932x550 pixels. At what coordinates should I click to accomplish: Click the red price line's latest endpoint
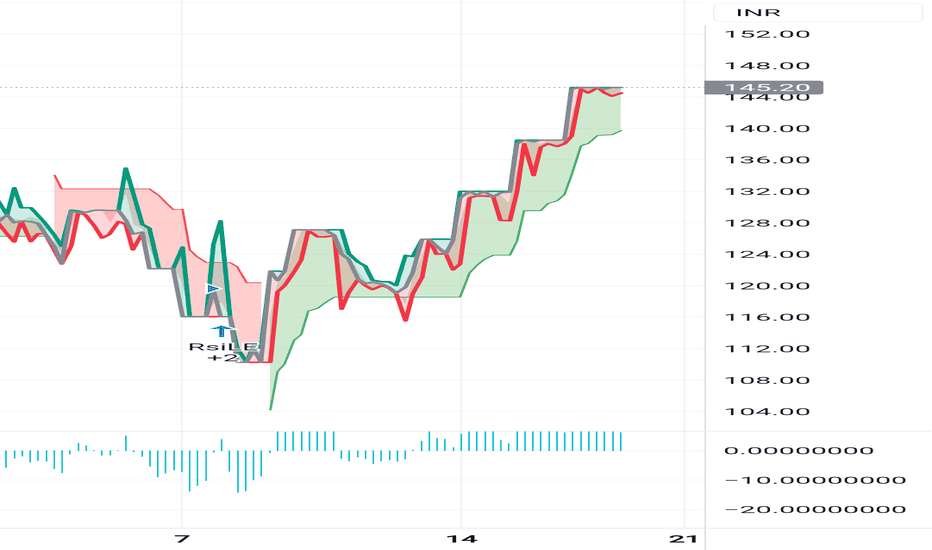pyautogui.click(x=621, y=93)
